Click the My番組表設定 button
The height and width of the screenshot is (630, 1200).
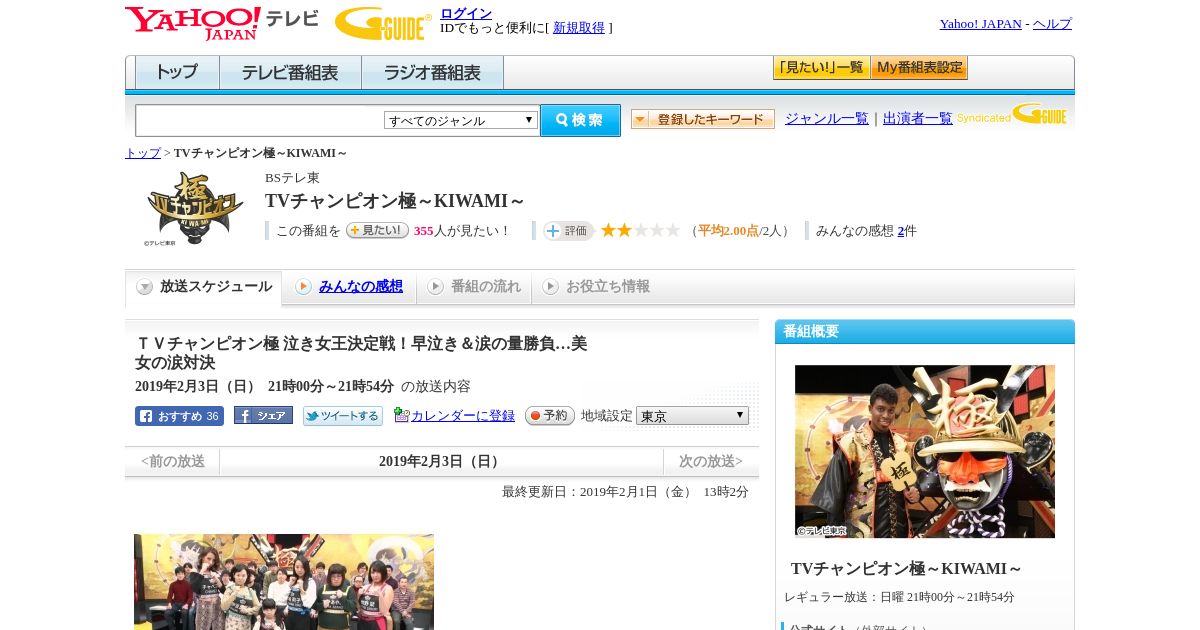[919, 68]
